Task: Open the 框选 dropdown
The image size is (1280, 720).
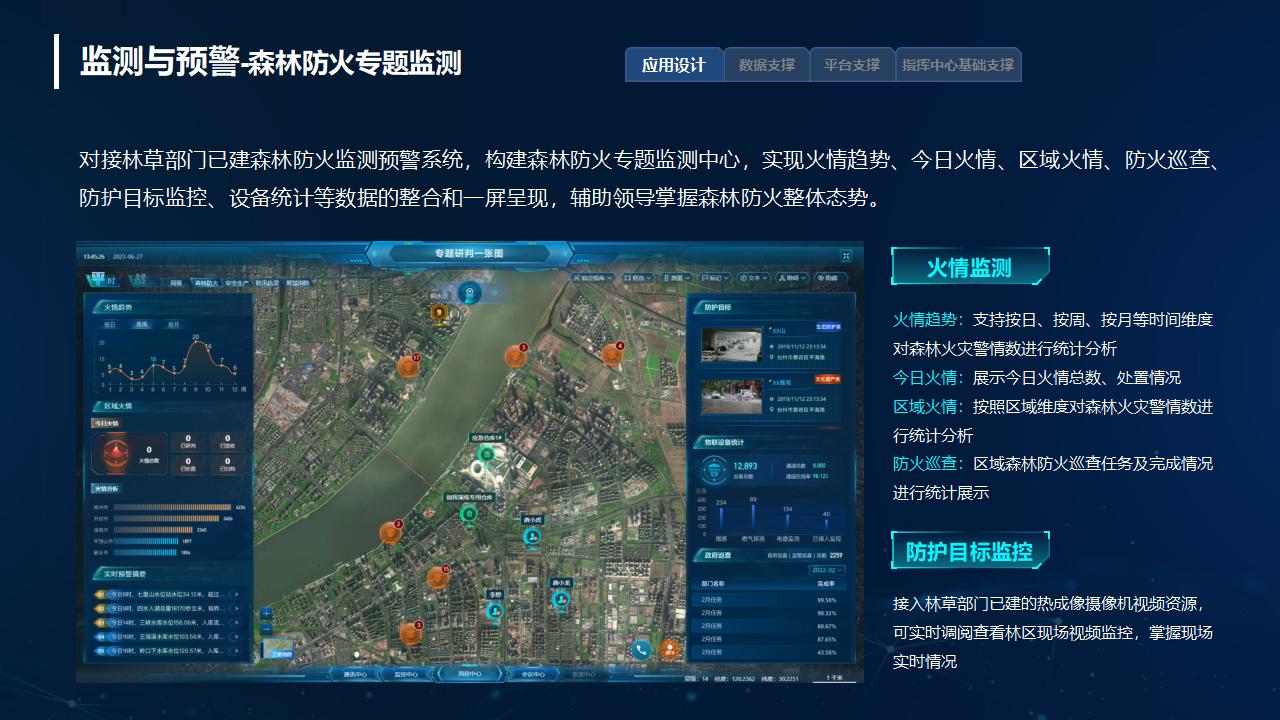Action: click(638, 278)
